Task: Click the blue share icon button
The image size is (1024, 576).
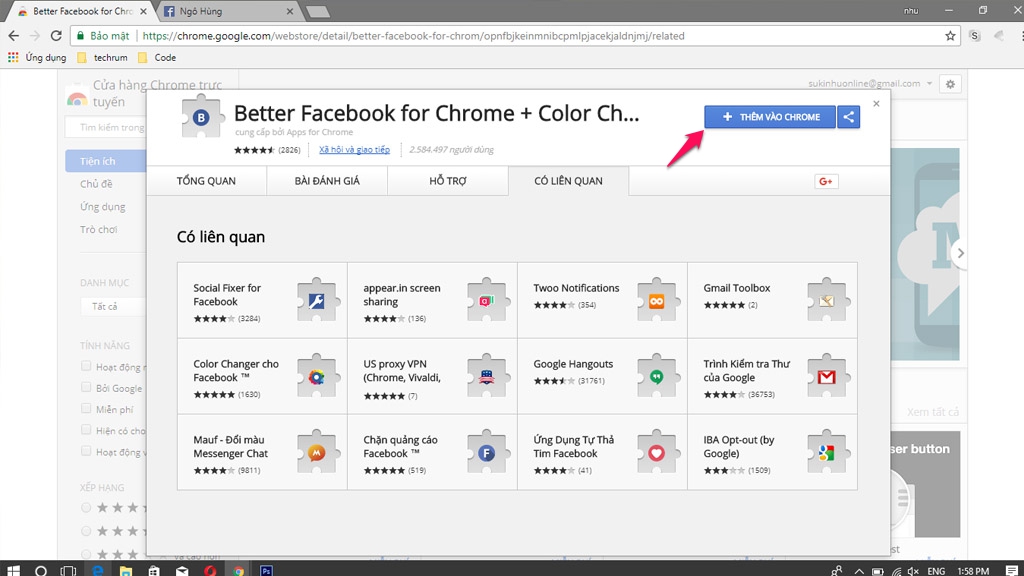Action: coord(848,117)
